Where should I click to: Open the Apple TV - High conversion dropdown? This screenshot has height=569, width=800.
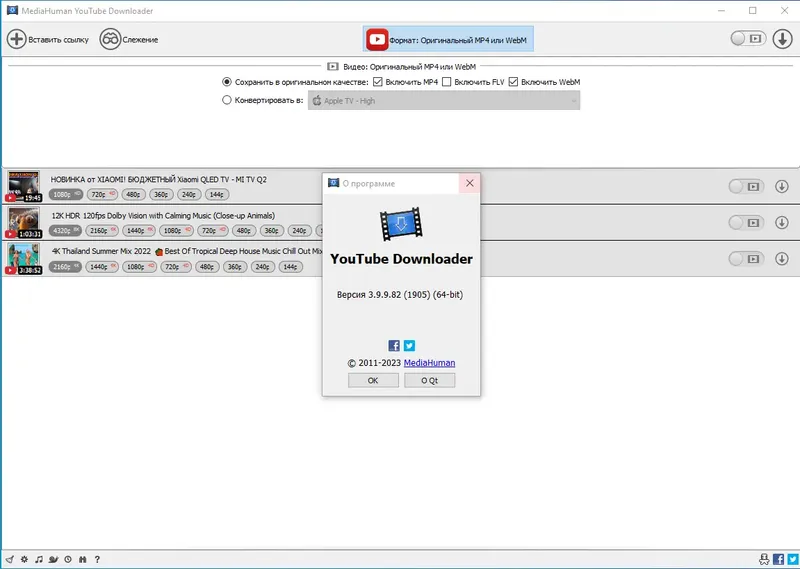tap(444, 101)
